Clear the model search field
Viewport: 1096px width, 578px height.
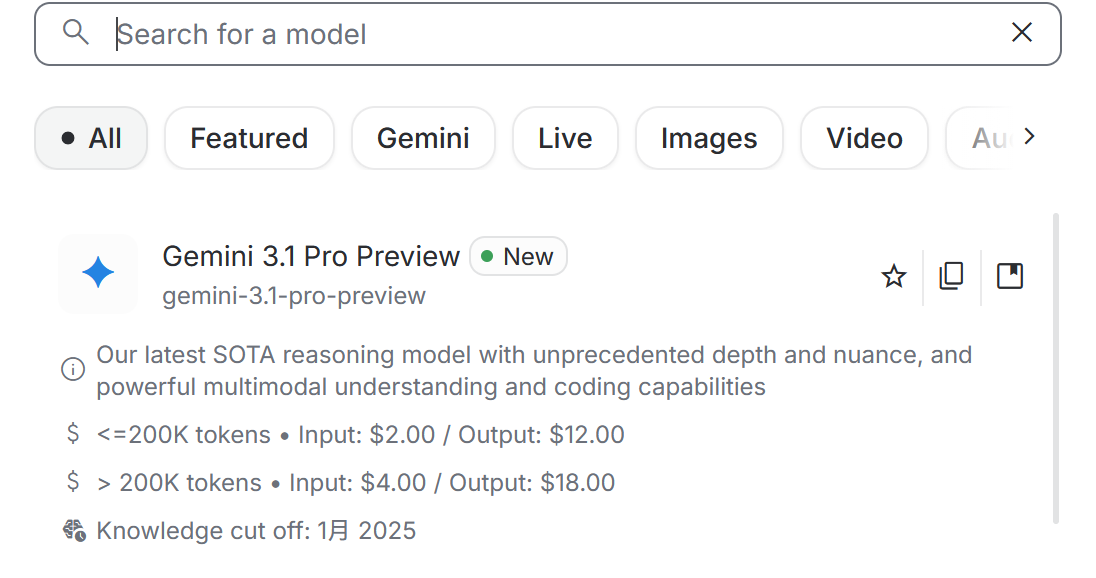pyautogui.click(x=1021, y=33)
